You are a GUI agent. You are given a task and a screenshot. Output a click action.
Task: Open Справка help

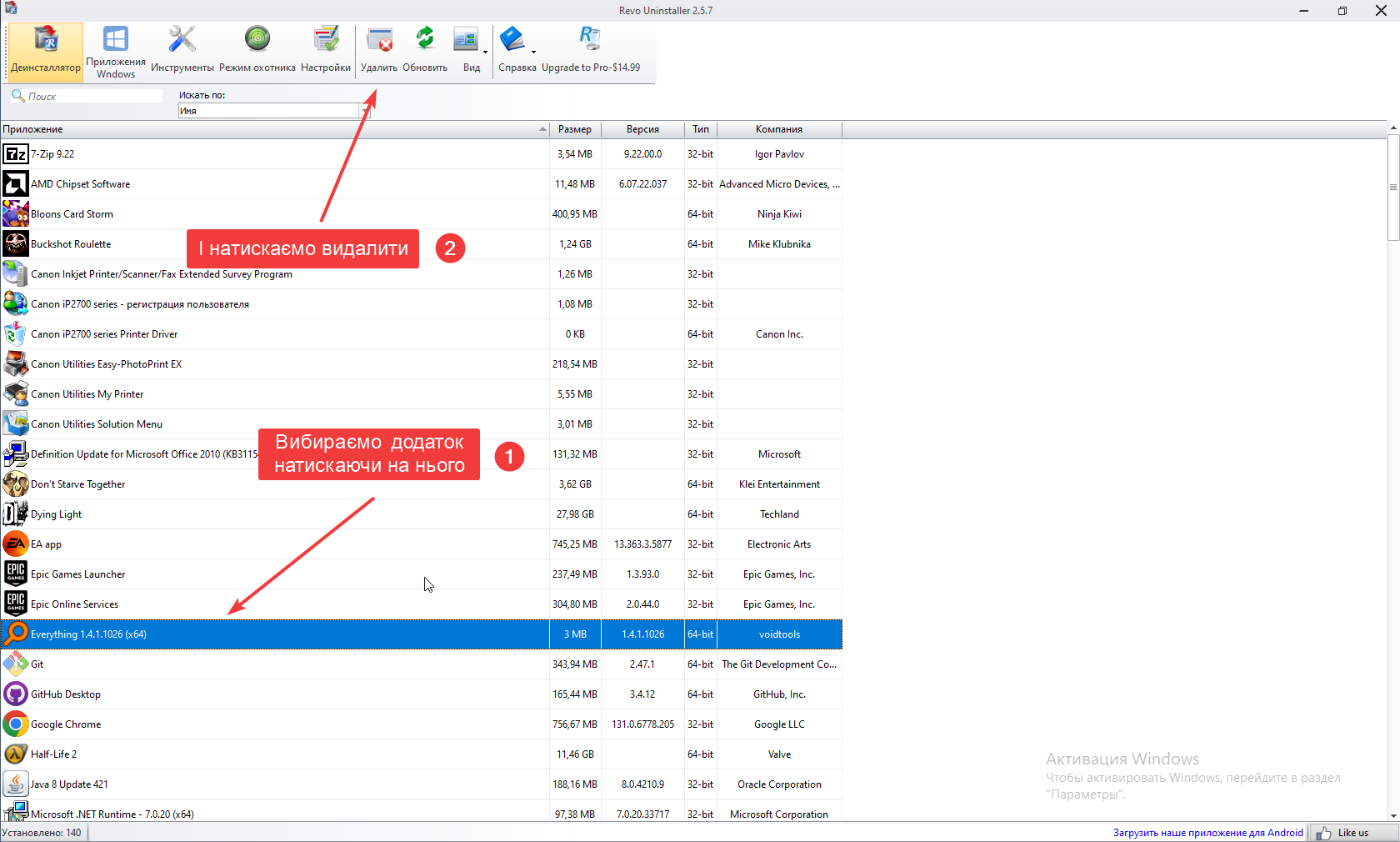pyautogui.click(x=514, y=51)
